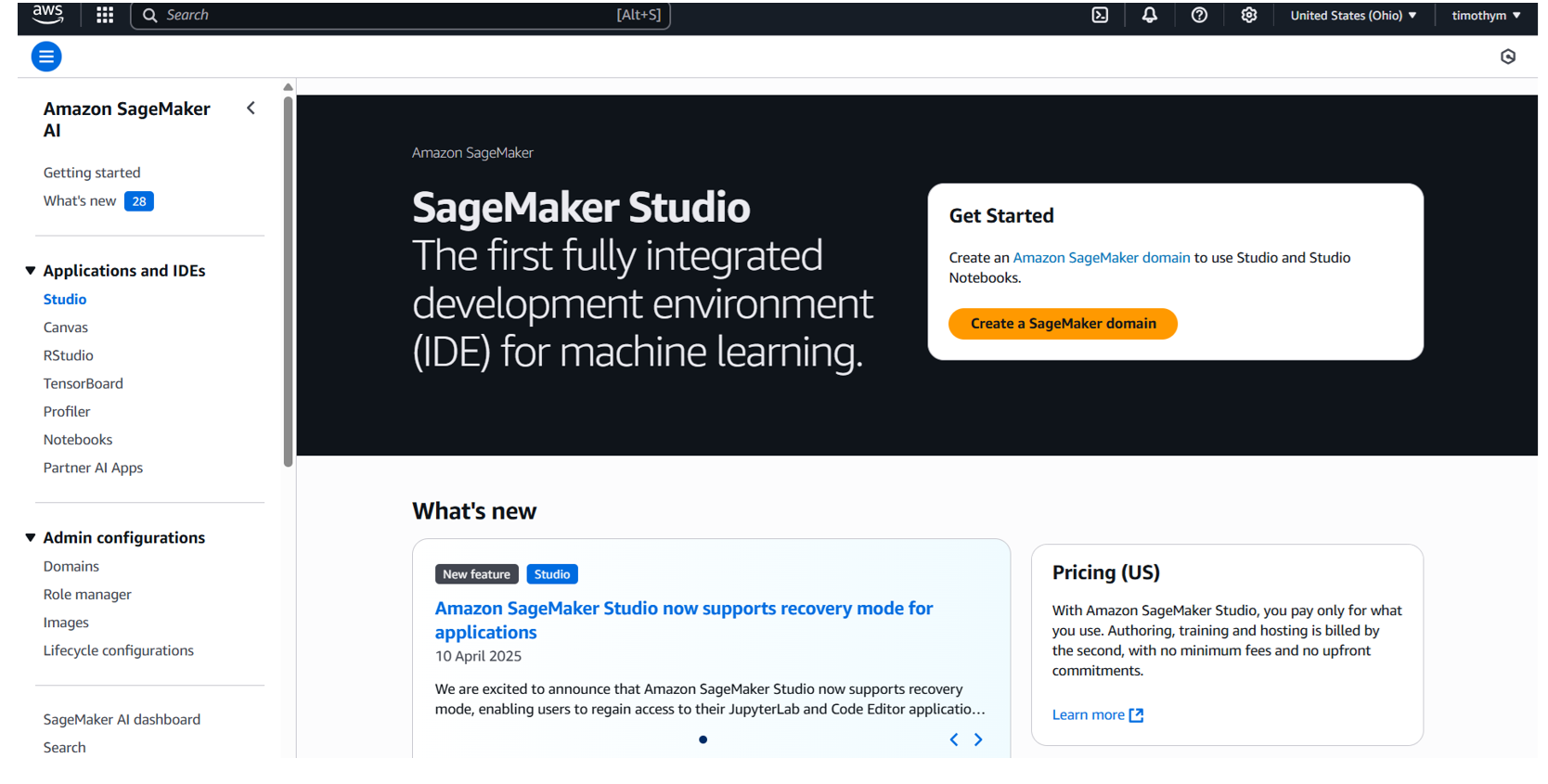Image resolution: width=1548 pixels, height=784 pixels.
Task: Open CloudShell terminal icon
Action: tap(1100, 15)
